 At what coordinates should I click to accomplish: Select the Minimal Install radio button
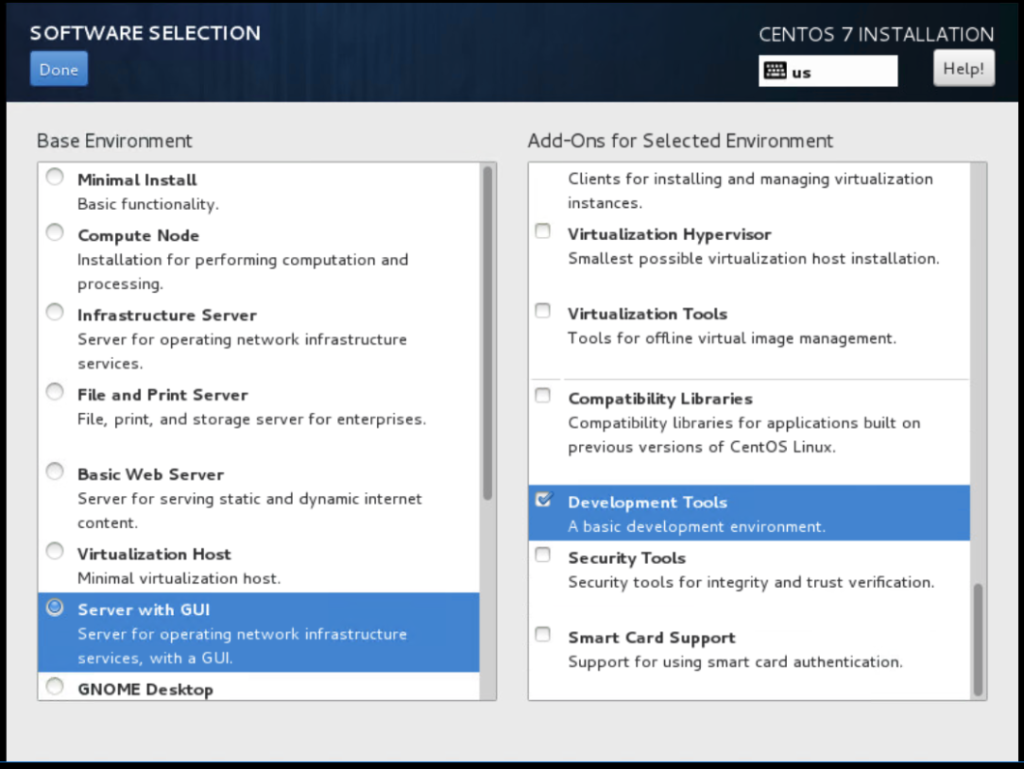(56, 178)
